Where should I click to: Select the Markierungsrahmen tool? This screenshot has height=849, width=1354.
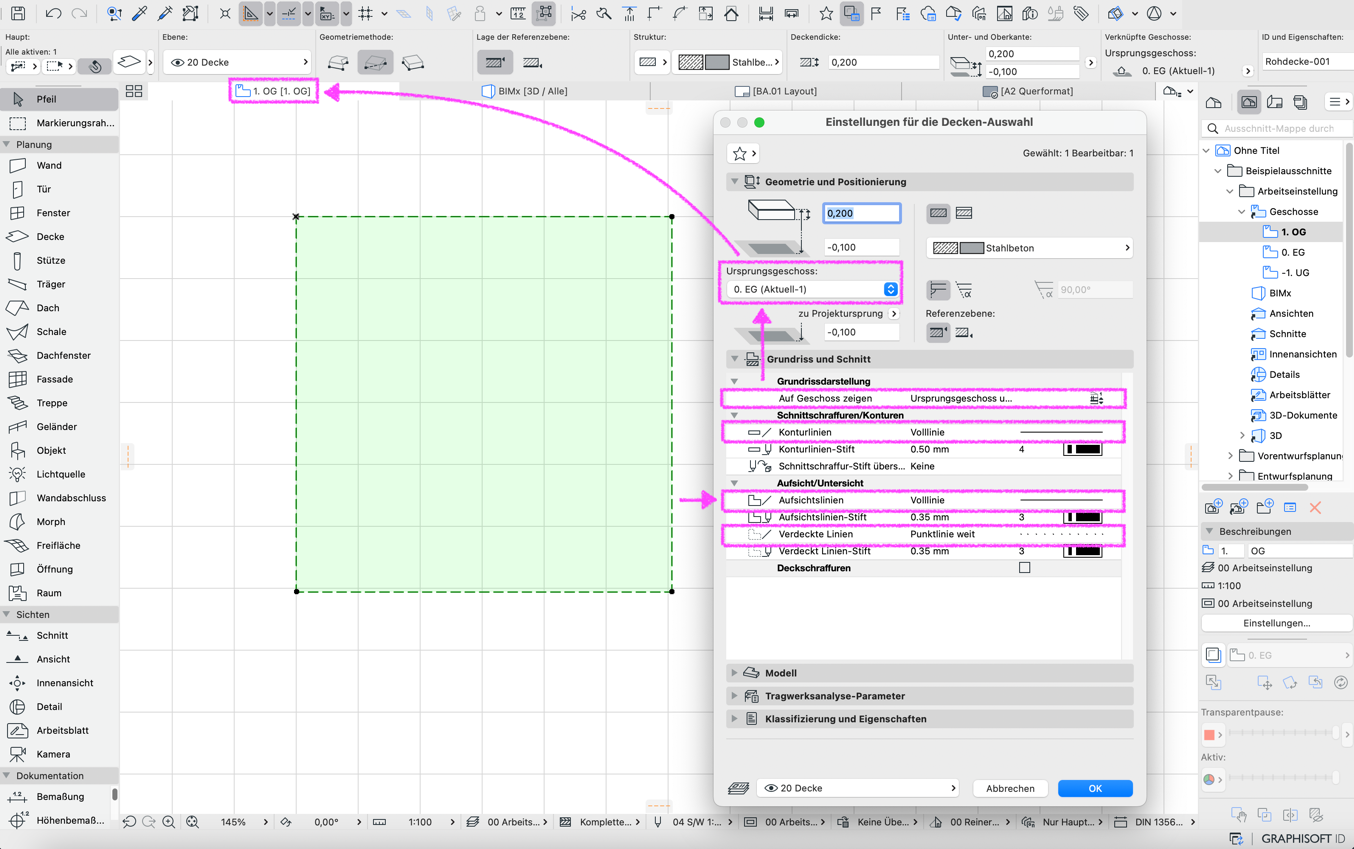(58, 123)
